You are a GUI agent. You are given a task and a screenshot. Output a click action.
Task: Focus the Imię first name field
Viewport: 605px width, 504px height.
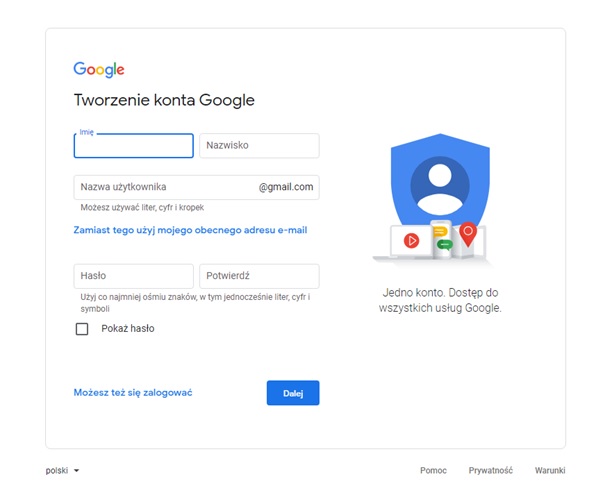[133, 146]
